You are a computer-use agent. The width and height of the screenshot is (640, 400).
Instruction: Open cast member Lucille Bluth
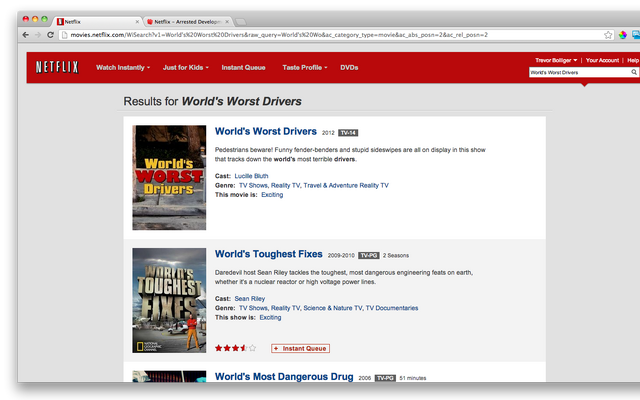[251, 176]
